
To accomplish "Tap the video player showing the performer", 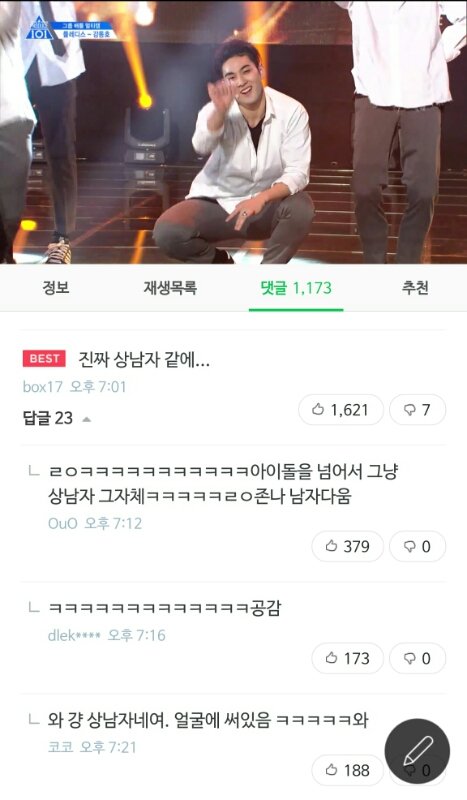I will click(x=233, y=132).
